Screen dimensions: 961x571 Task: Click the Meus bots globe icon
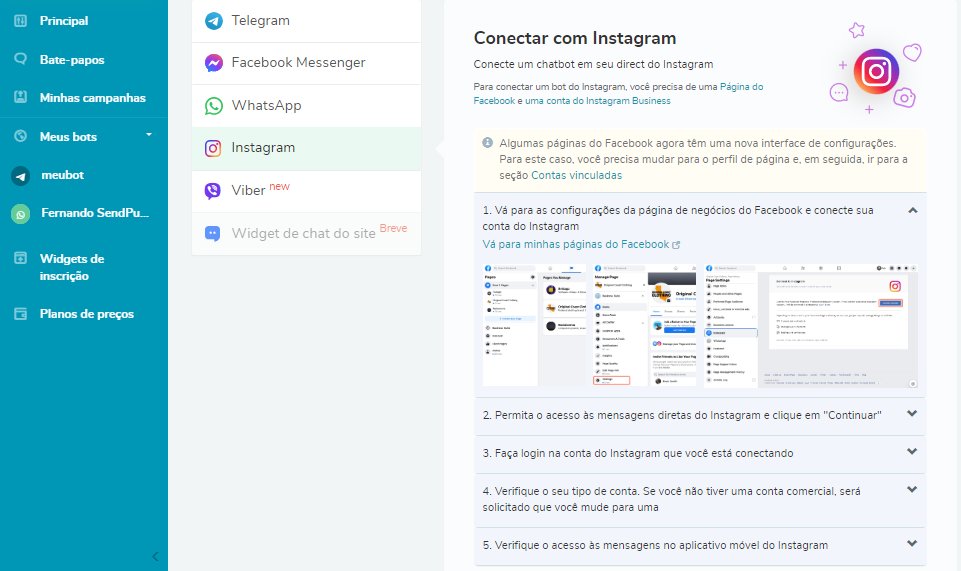coord(20,136)
